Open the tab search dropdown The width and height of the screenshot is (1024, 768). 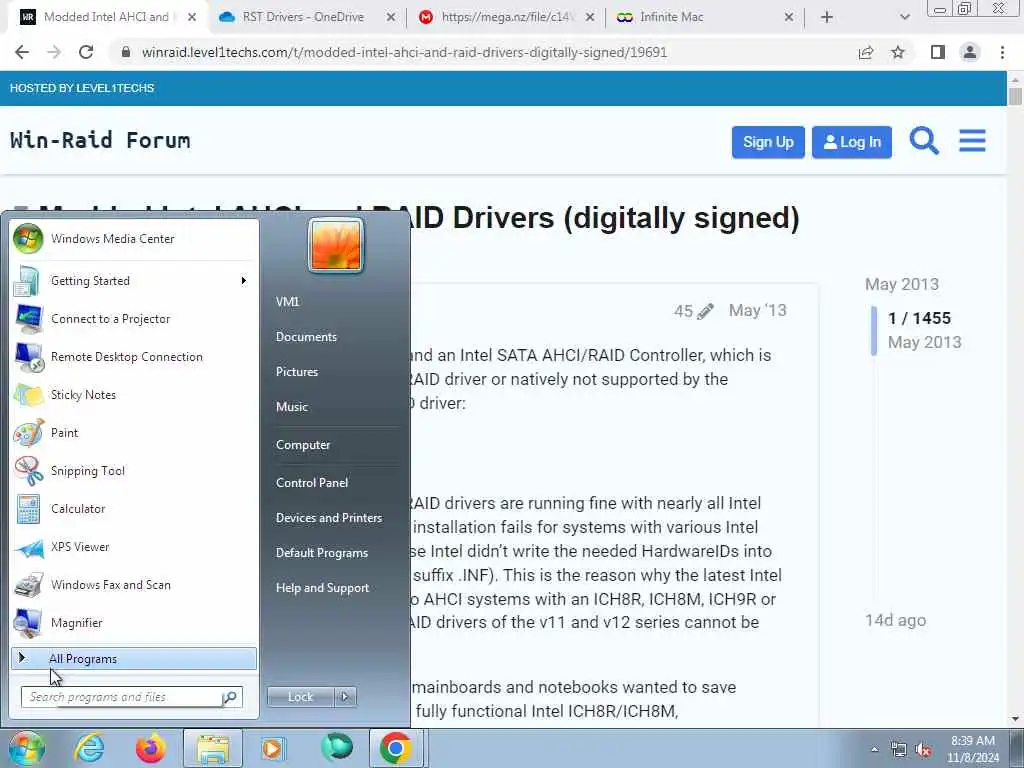point(904,18)
